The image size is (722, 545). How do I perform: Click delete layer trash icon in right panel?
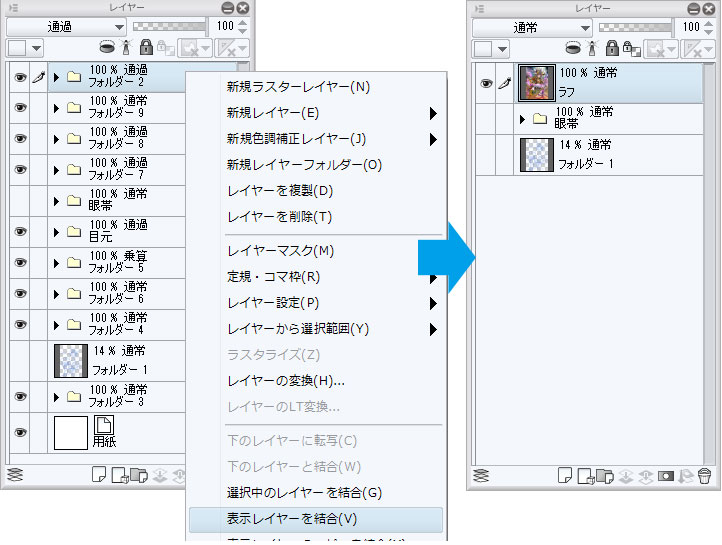click(x=705, y=475)
